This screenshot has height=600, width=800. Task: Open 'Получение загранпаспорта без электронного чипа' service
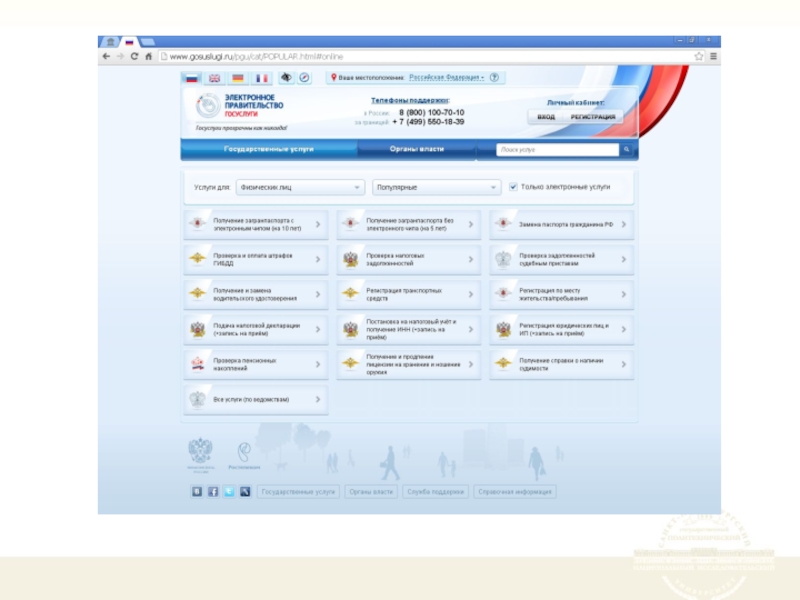pyautogui.click(x=409, y=224)
